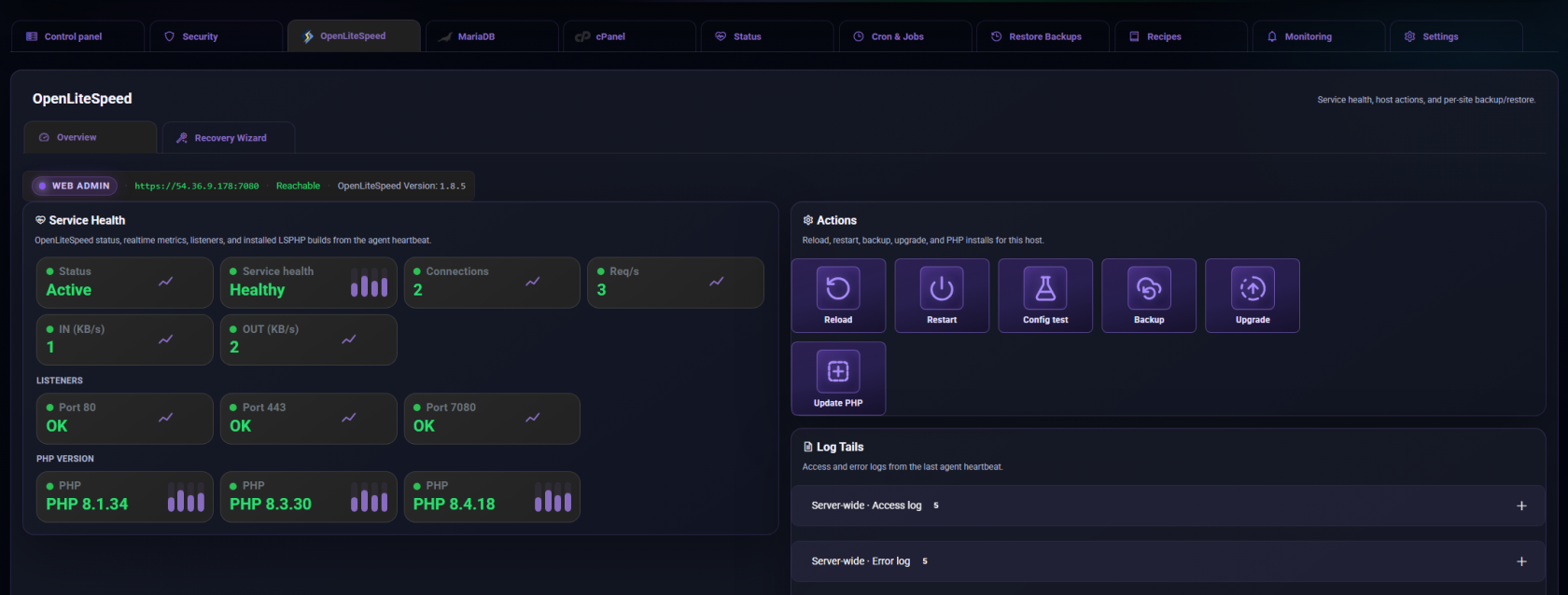The height and width of the screenshot is (595, 1568).
Task: Go to the Monitoring tab
Action: (1319, 36)
